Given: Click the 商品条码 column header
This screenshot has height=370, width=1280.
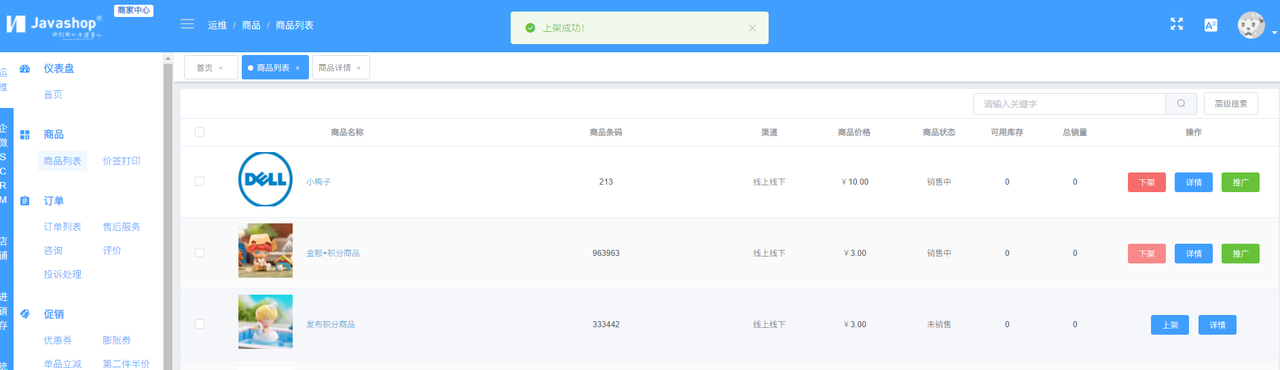Looking at the screenshot, I should coord(606,132).
